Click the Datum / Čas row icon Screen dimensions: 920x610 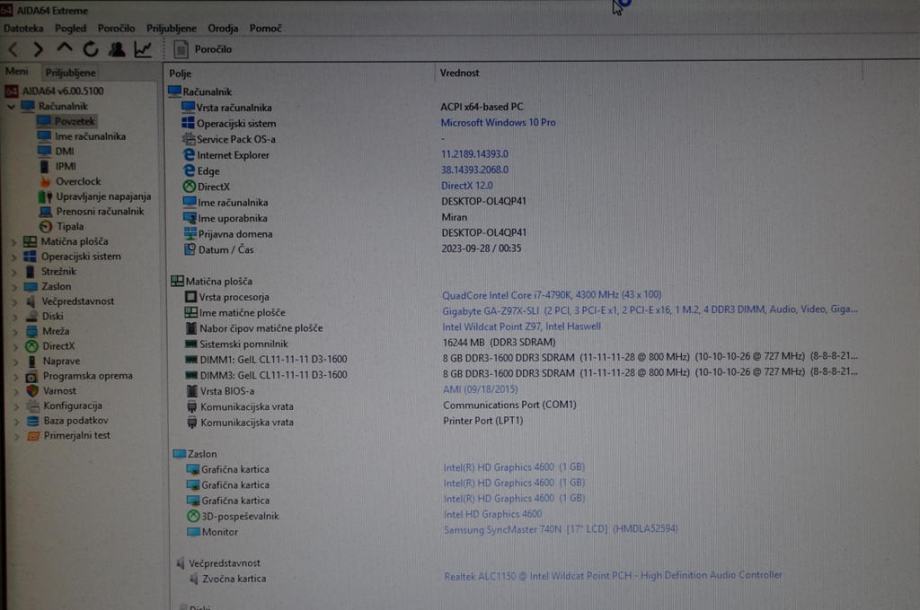pos(190,249)
